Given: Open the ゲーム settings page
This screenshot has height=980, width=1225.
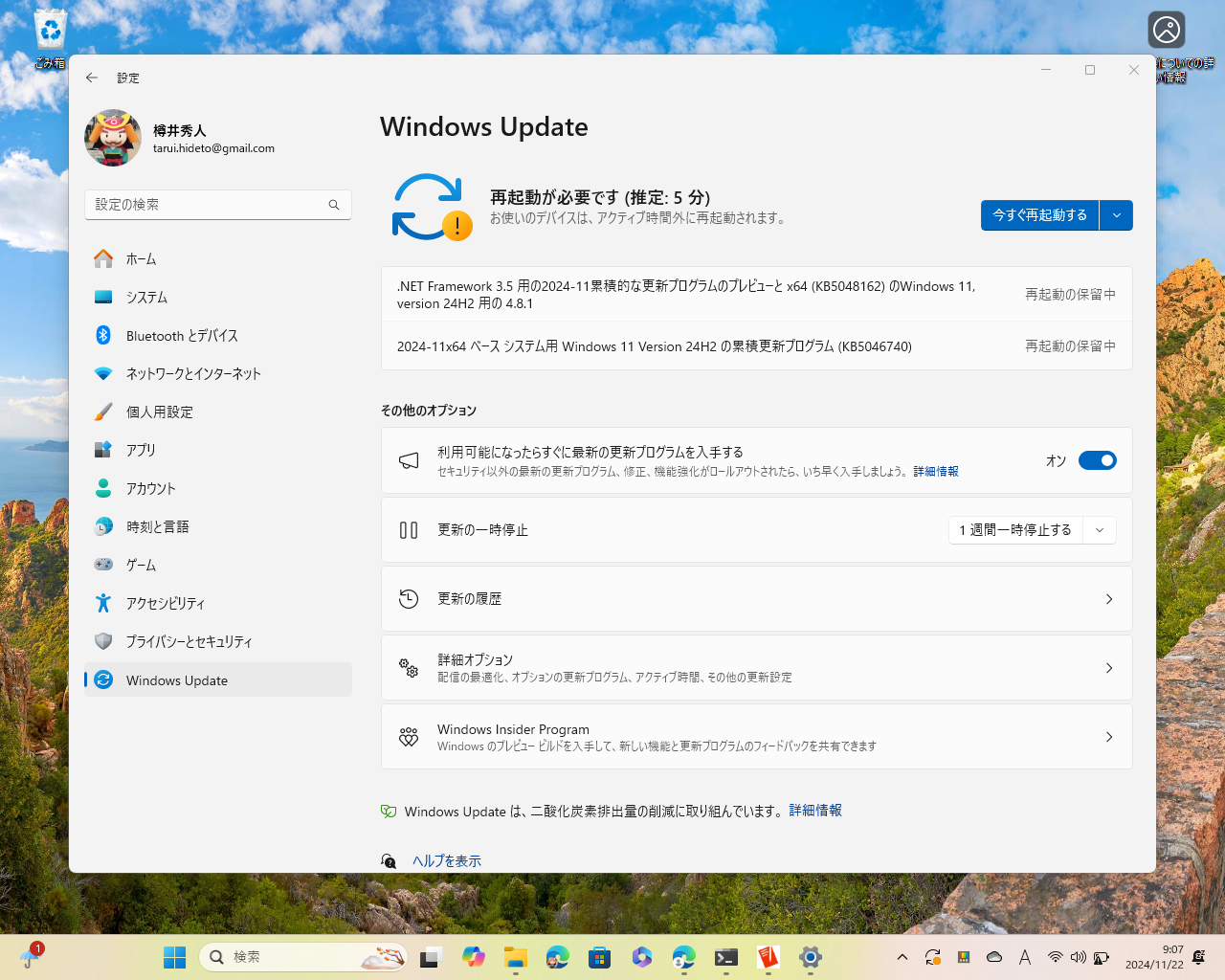Looking at the screenshot, I should tap(218, 566).
